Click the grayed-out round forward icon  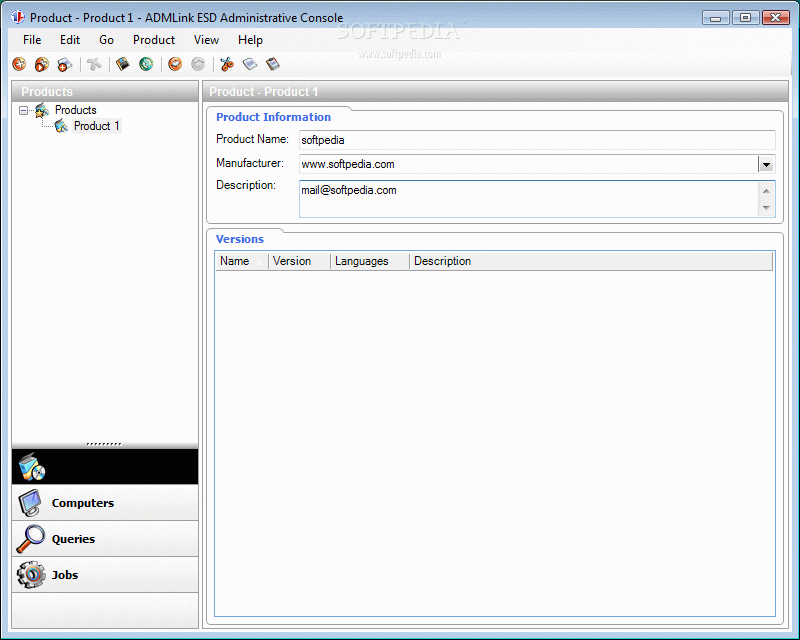(198, 64)
